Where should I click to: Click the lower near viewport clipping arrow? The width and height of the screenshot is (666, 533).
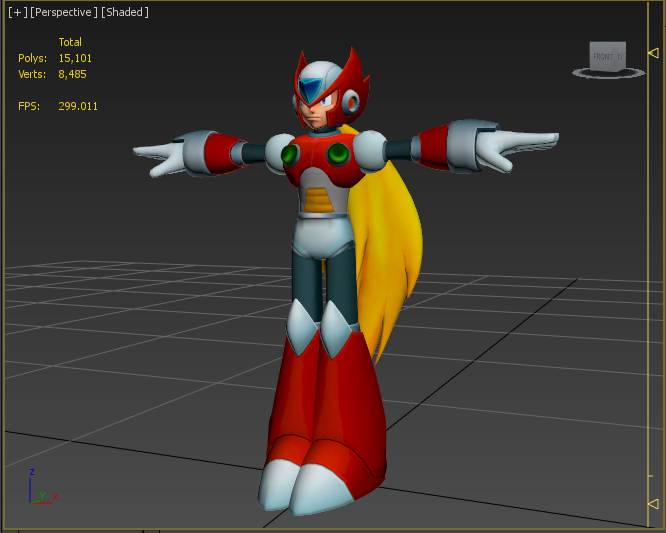pyautogui.click(x=653, y=504)
